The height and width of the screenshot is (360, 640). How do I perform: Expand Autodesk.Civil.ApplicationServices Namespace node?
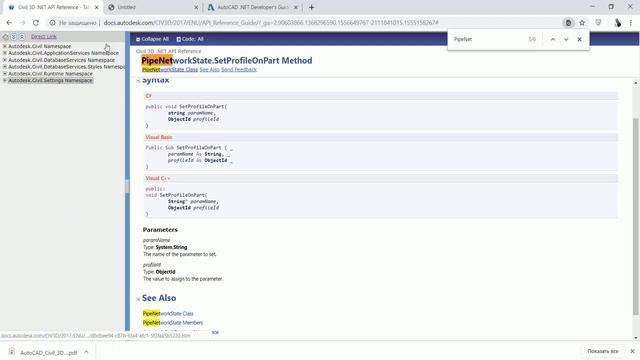[5, 53]
